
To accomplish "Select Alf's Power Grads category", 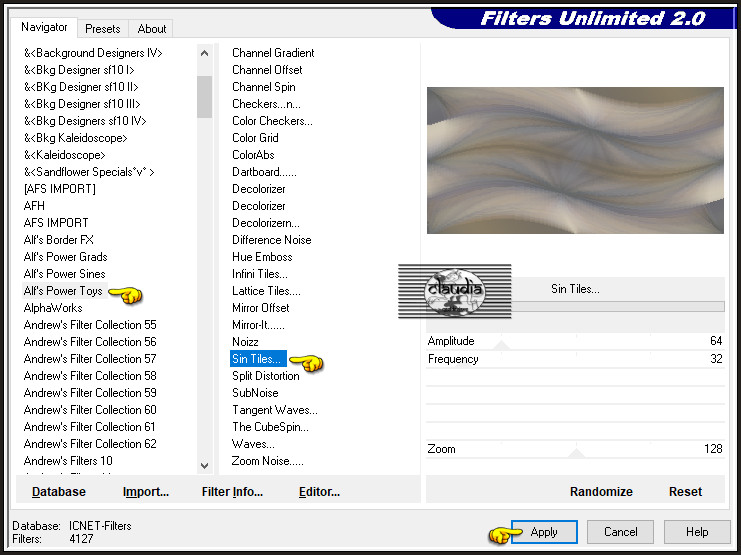I will pos(66,257).
